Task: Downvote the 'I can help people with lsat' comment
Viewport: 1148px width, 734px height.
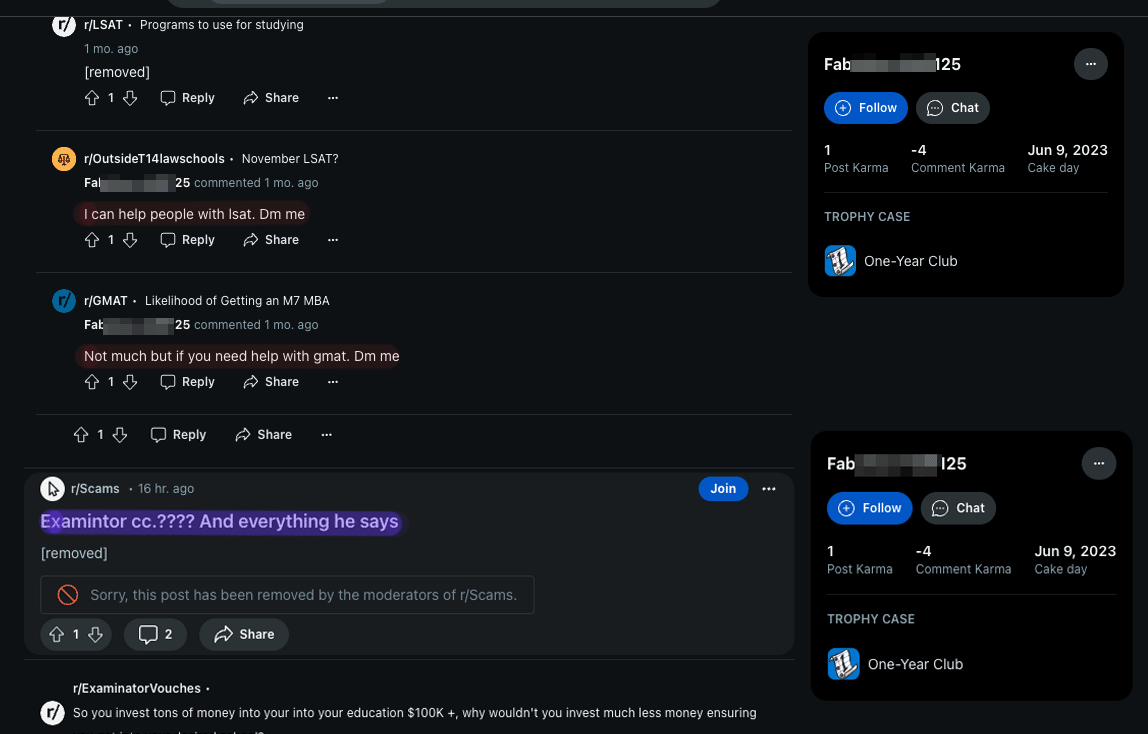Action: pyautogui.click(x=130, y=240)
